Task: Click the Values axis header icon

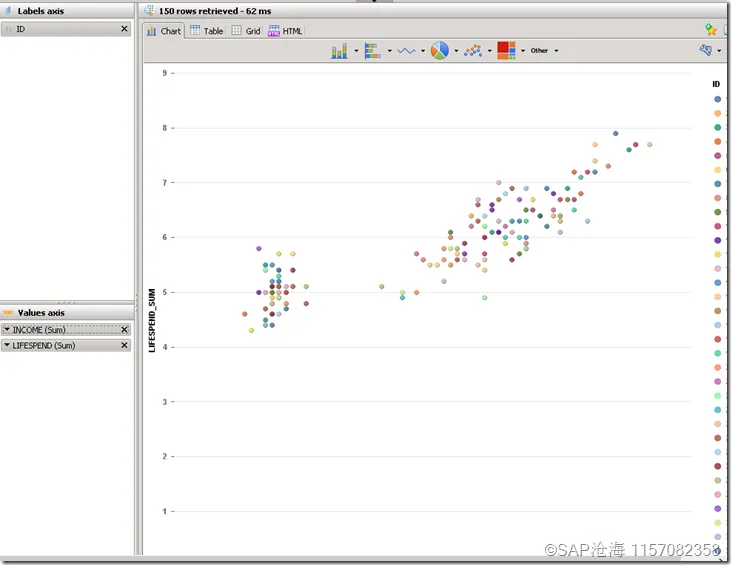Action: pyautogui.click(x=8, y=312)
